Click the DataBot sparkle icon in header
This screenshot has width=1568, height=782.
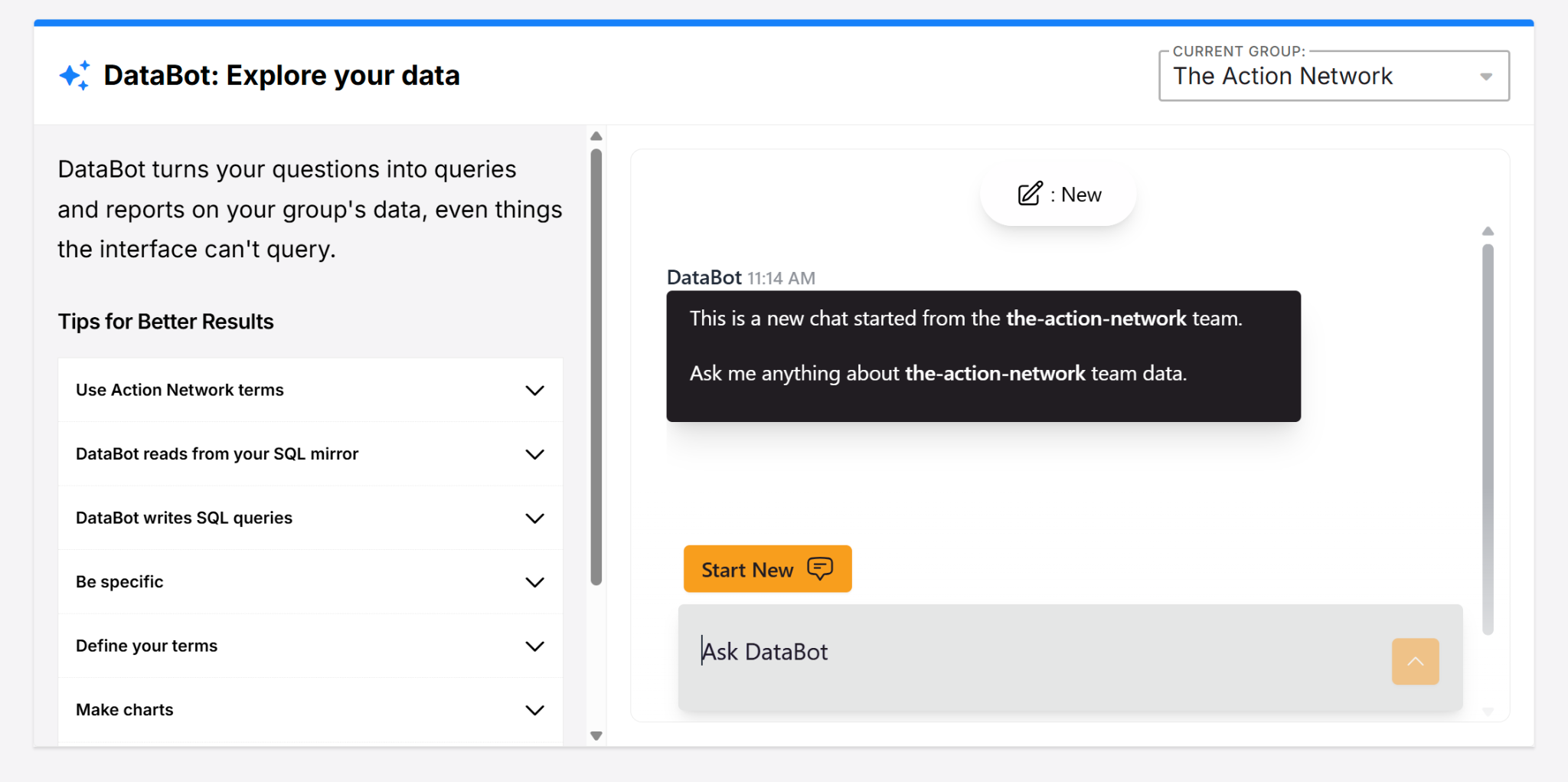click(x=74, y=75)
